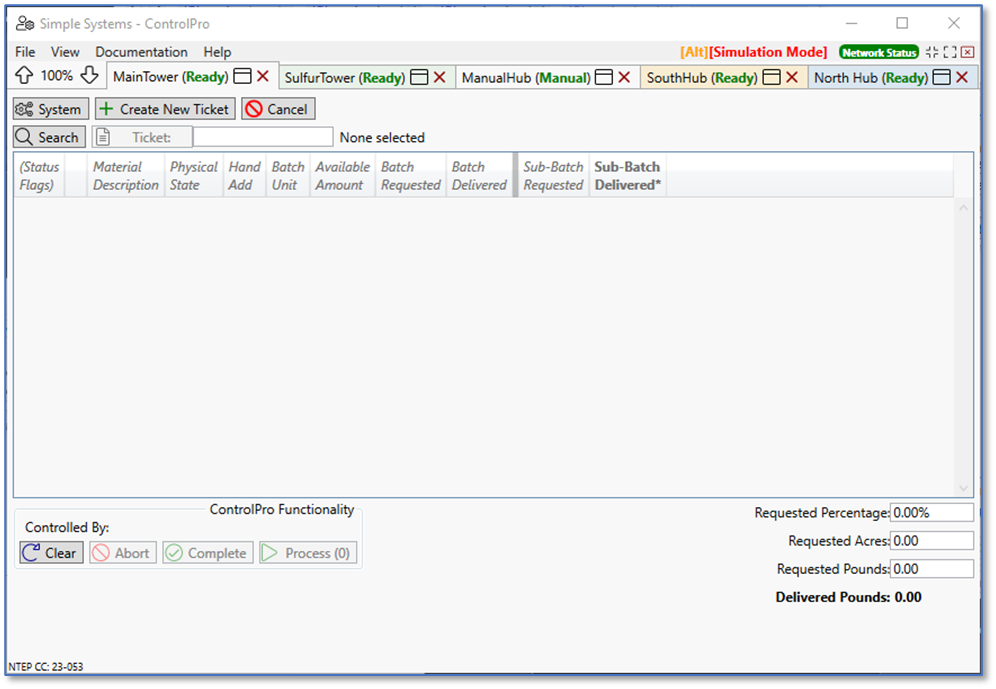
Task: Switch to the North Hub tab
Action: pyautogui.click(x=870, y=77)
